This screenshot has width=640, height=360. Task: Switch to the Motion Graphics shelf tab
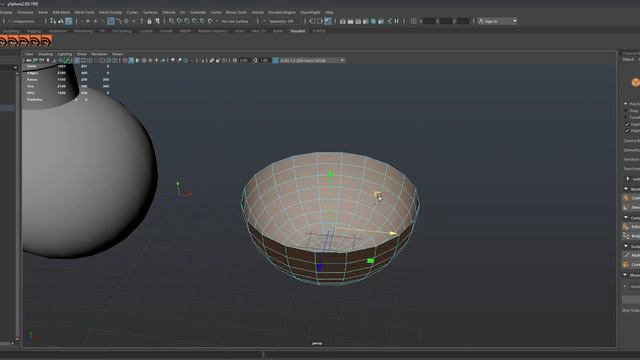click(212, 31)
